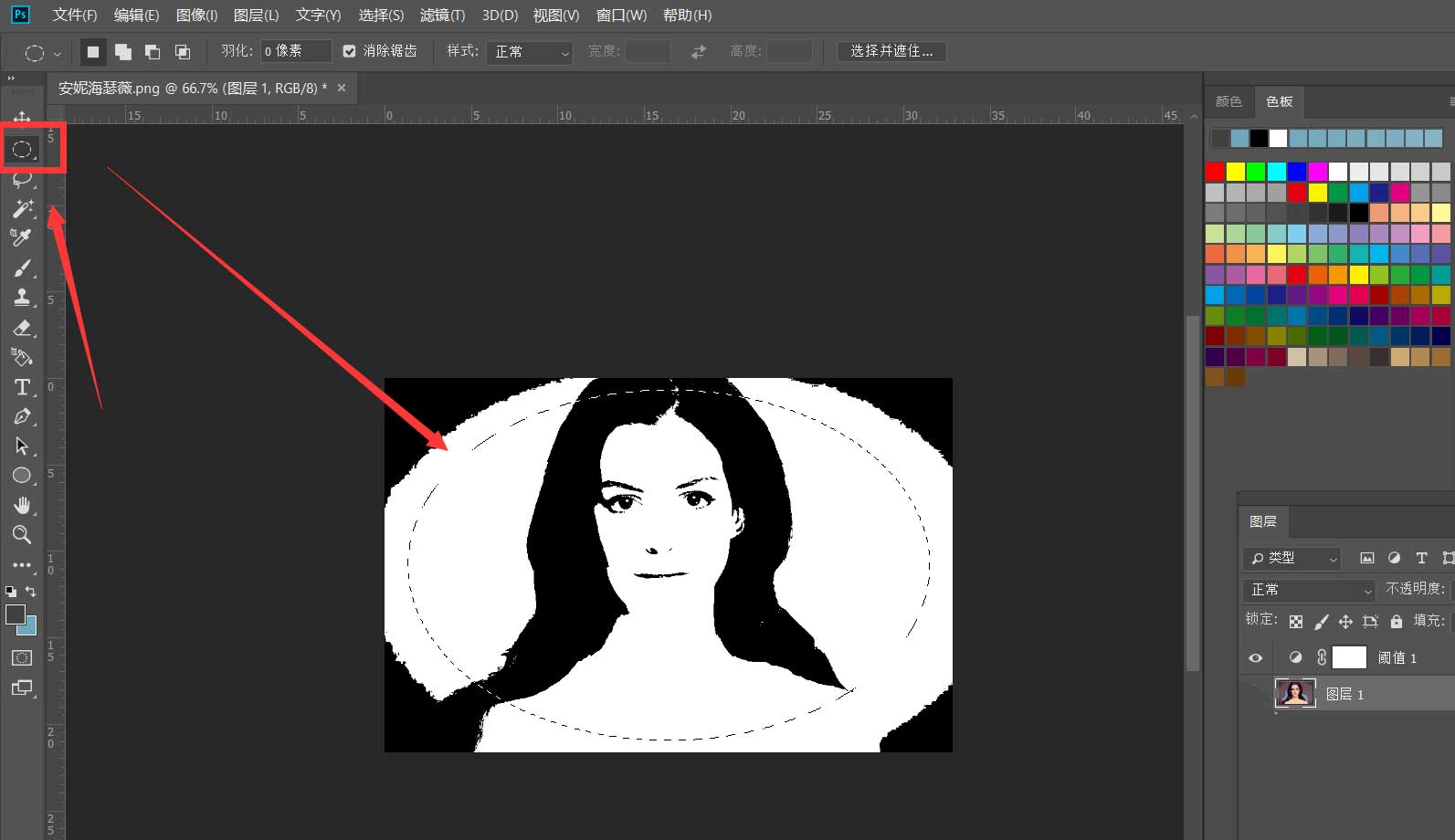Image resolution: width=1455 pixels, height=840 pixels.
Task: Open the 滤镜(T) menu
Action: [x=442, y=16]
